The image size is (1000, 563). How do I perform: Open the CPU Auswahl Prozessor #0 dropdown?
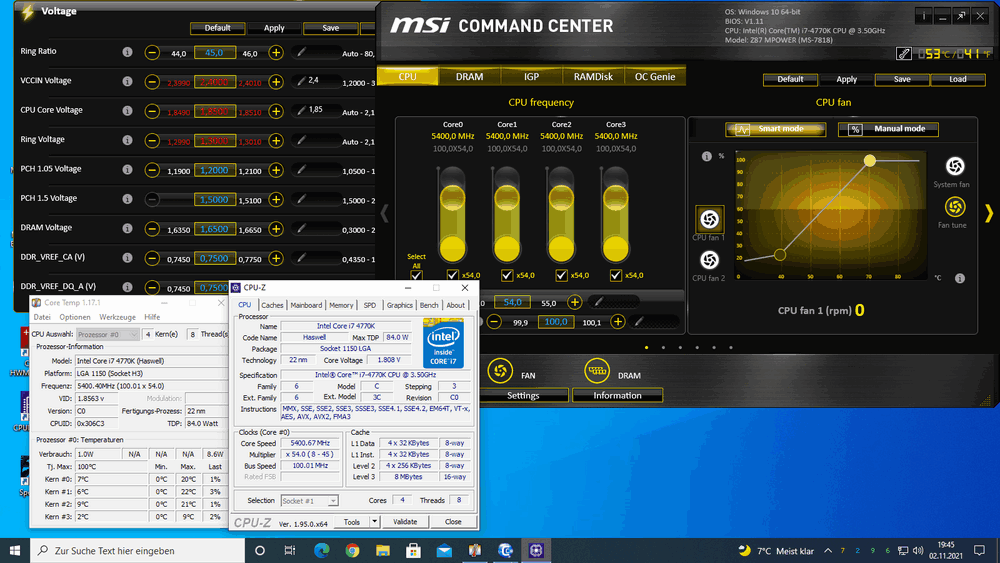tap(107, 334)
